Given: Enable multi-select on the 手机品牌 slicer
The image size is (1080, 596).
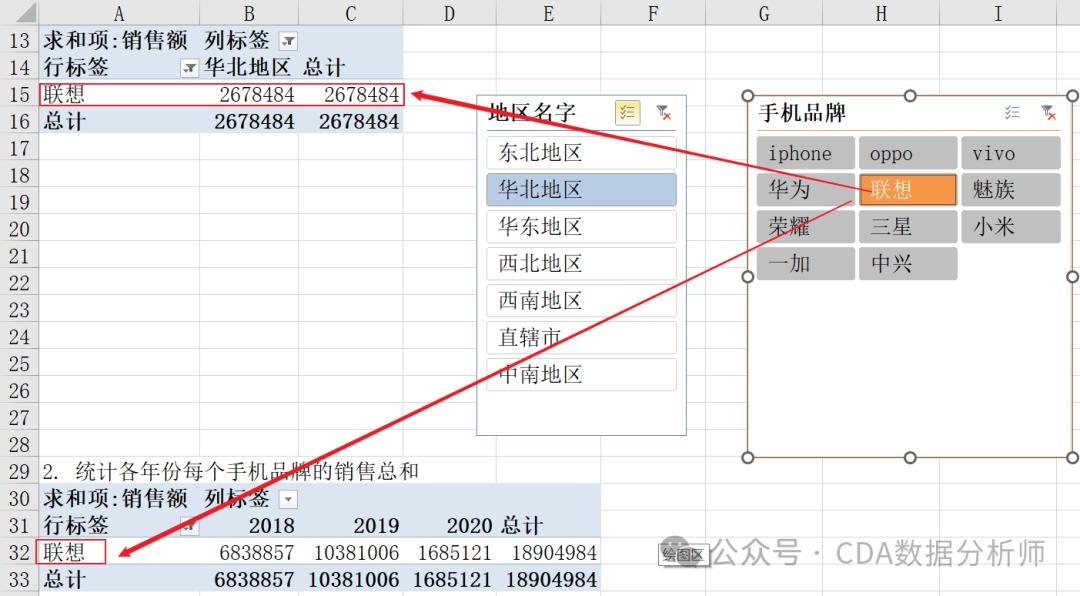Looking at the screenshot, I should (1012, 113).
